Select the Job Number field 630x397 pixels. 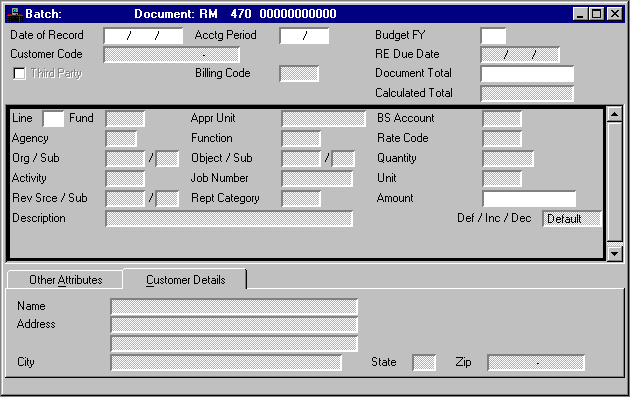(317, 179)
